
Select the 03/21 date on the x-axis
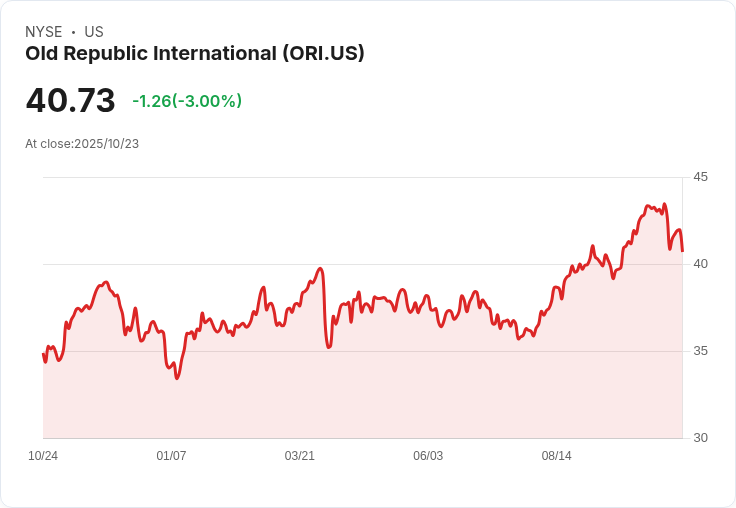coord(300,456)
